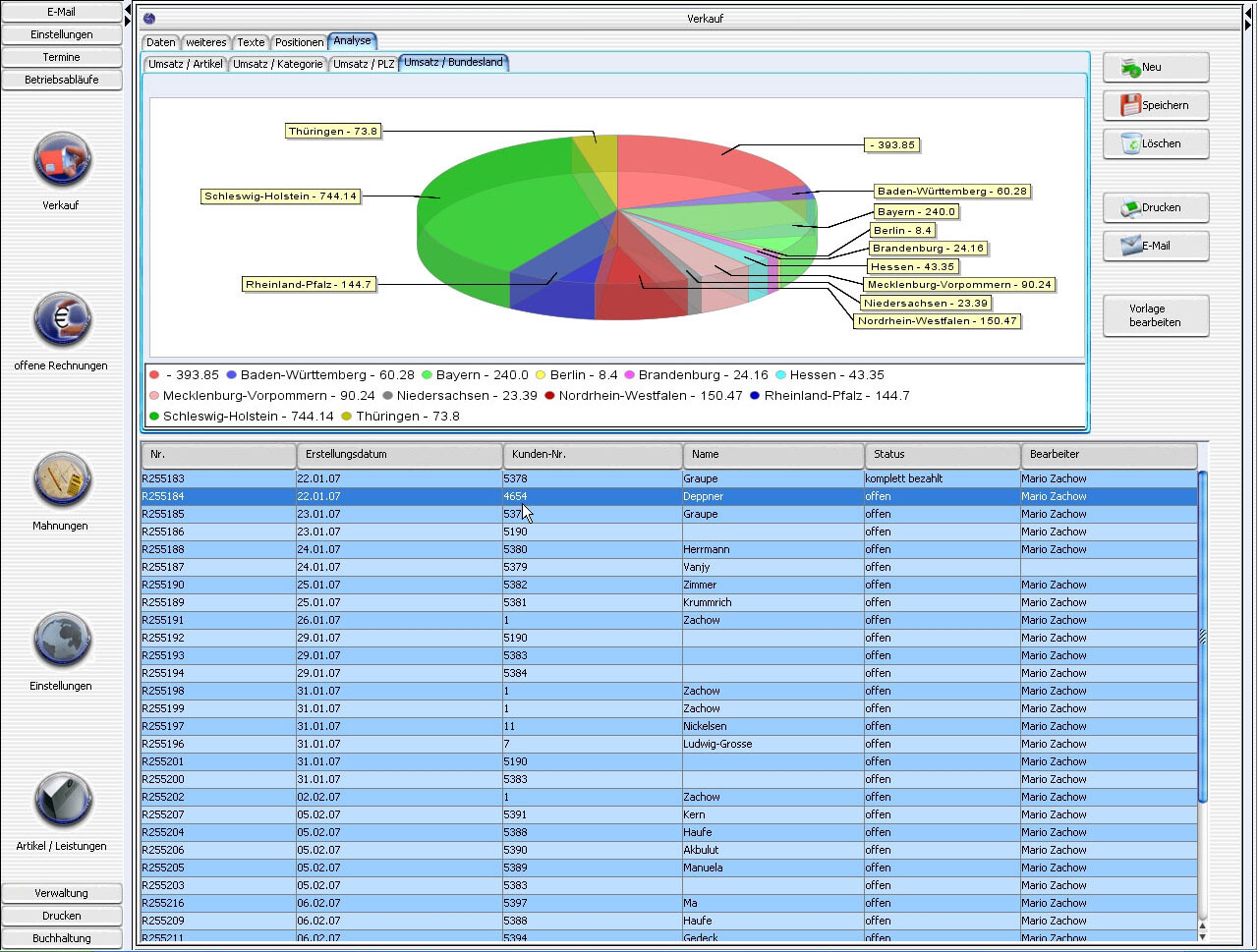Screen dimensions: 1258x952
Task: Open the Termine sidebar section
Action: [x=62, y=57]
